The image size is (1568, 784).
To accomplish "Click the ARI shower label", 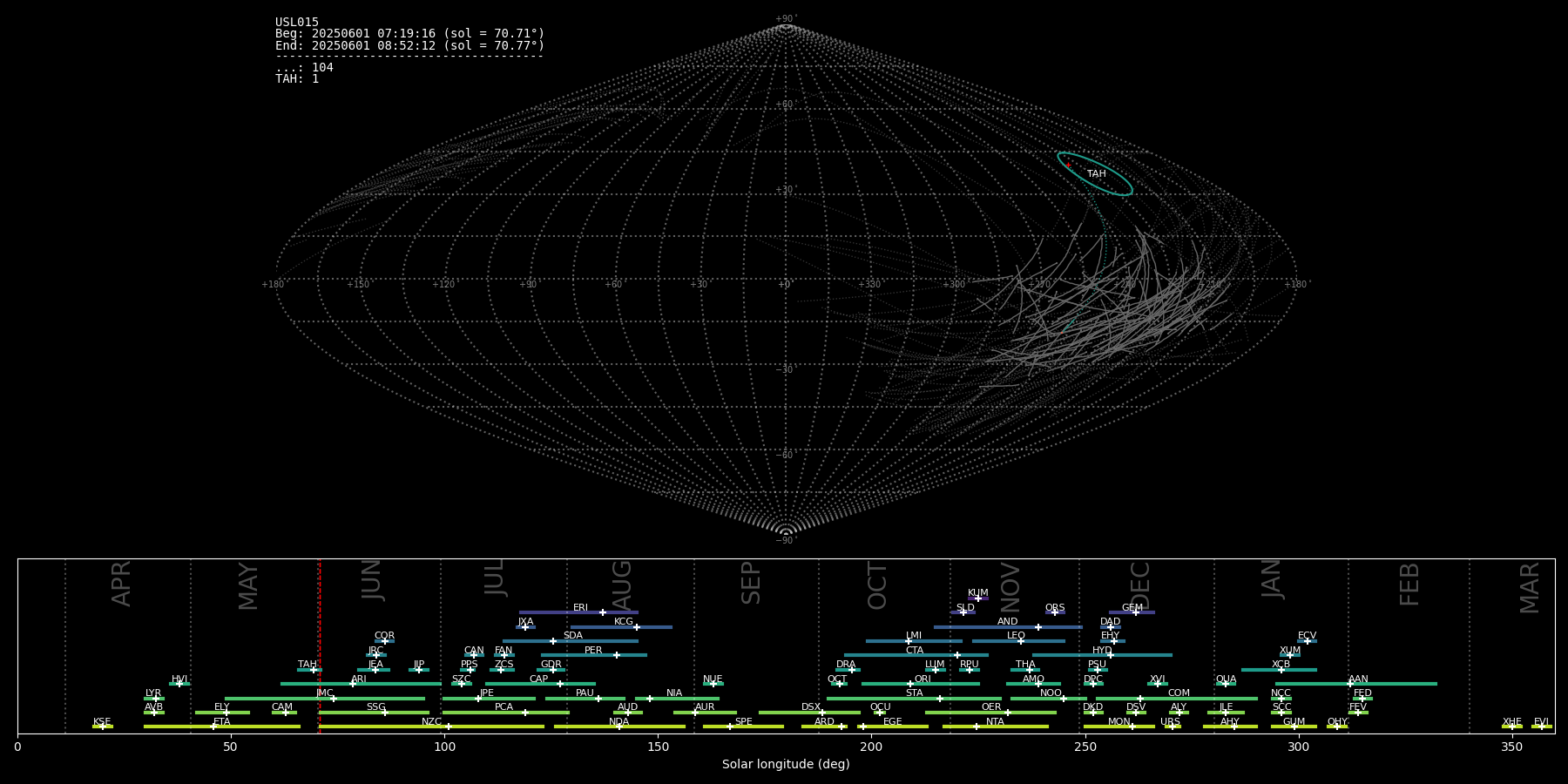I will [x=359, y=679].
